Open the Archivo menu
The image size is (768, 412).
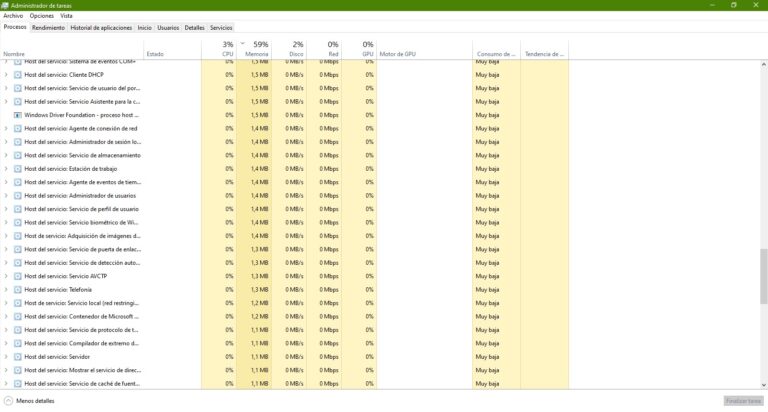(x=13, y=16)
